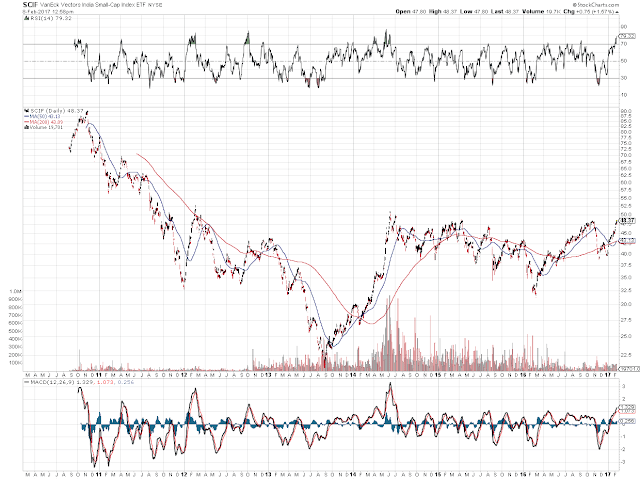Click the Last 48.37 header value
The height and width of the screenshot is (479, 640).
[505, 11]
